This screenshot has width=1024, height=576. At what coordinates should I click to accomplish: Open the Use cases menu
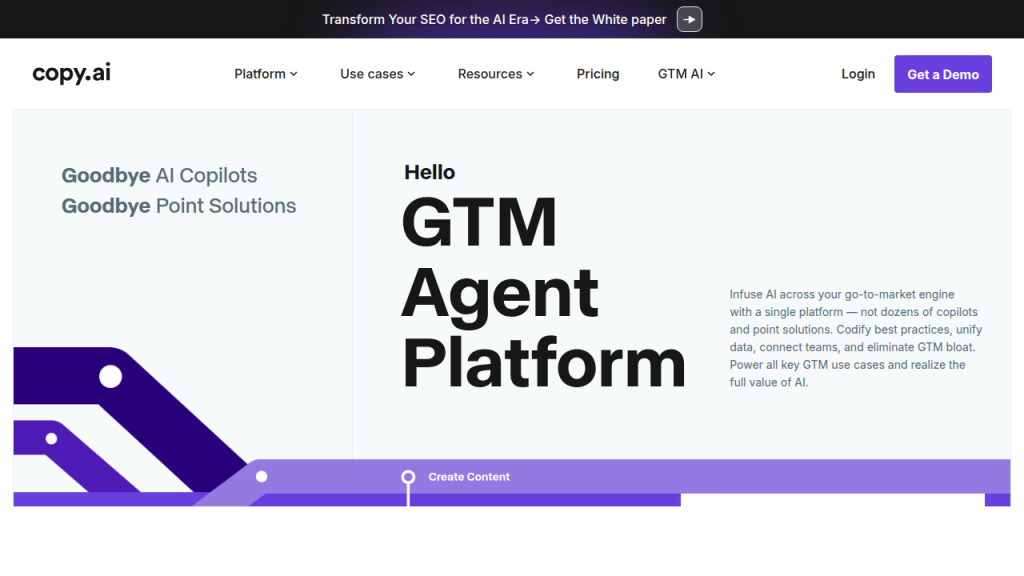tap(377, 74)
